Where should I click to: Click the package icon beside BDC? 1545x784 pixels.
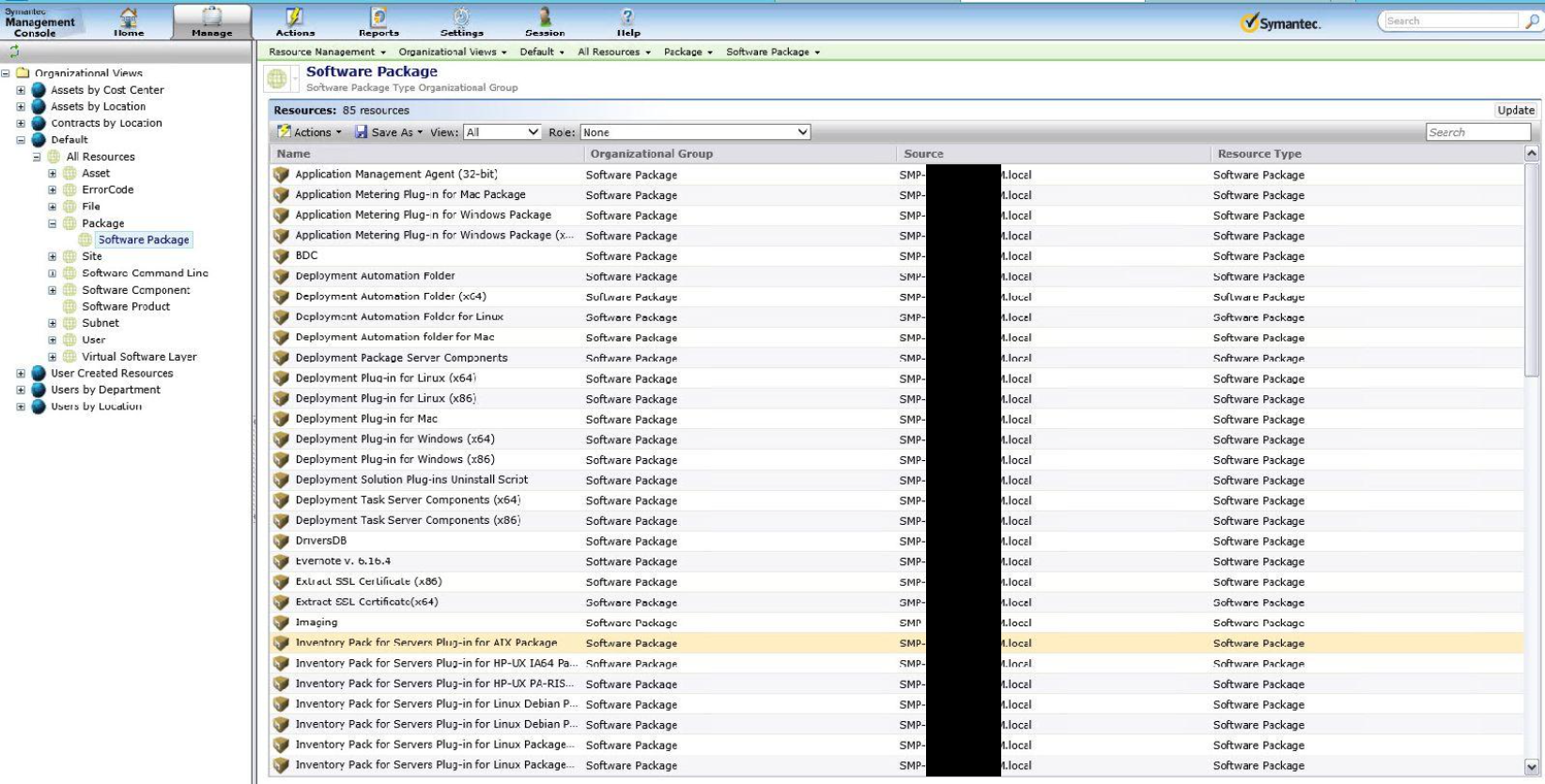click(x=281, y=256)
